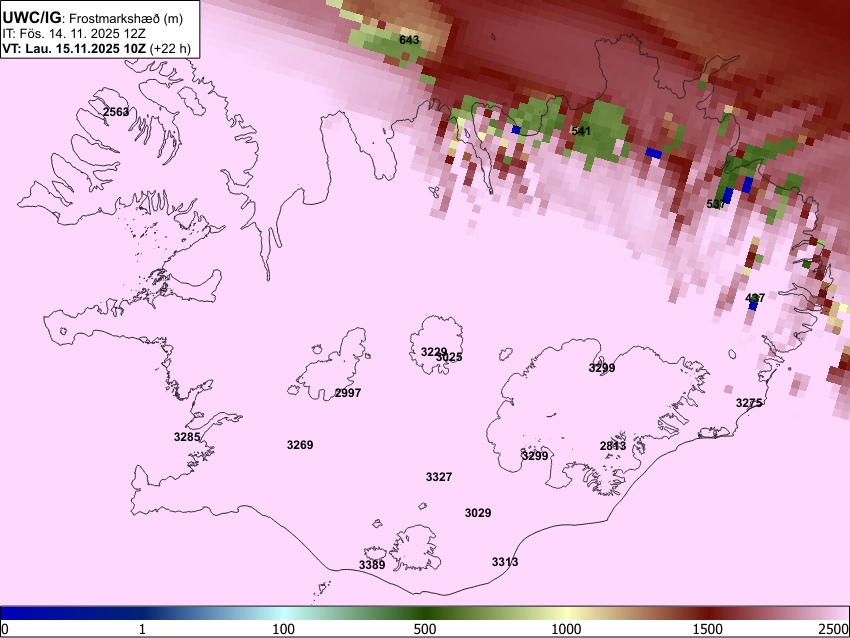850x638 pixels.
Task: Click the map value 3275
Action: (x=749, y=403)
